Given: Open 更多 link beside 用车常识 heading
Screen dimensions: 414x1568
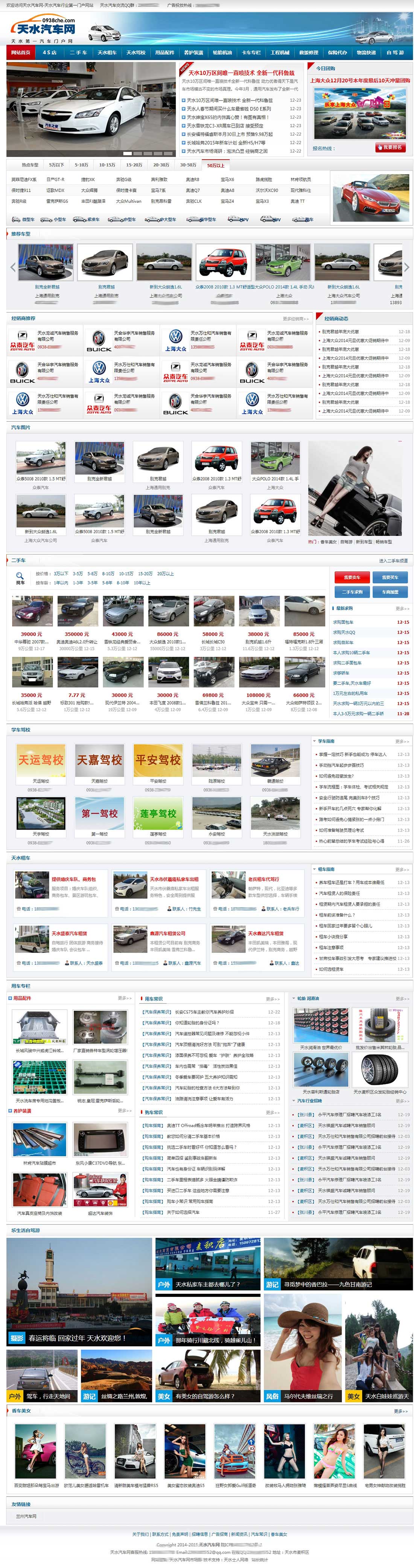Looking at the screenshot, I should (273, 999).
